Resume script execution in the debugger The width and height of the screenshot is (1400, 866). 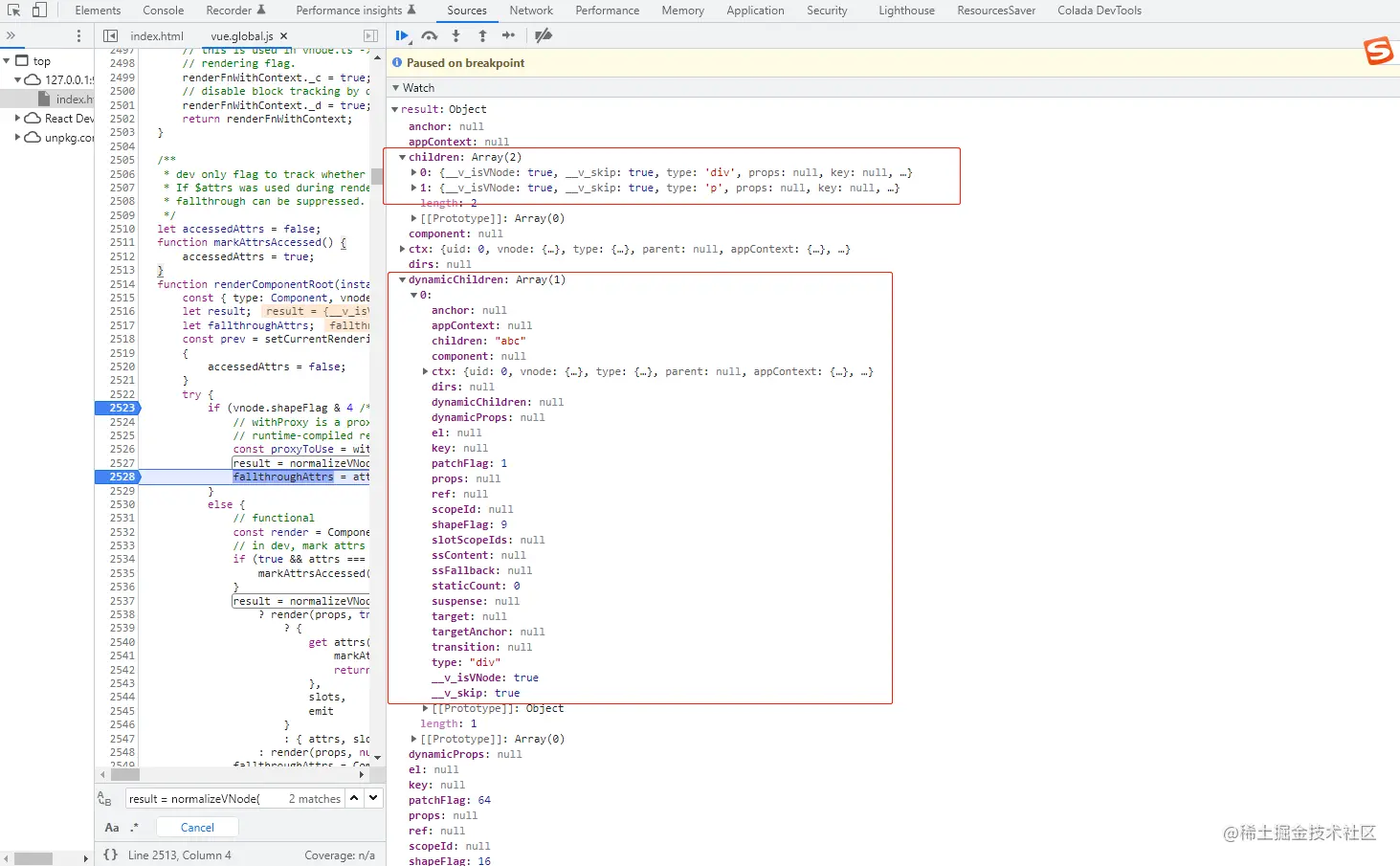[401, 34]
